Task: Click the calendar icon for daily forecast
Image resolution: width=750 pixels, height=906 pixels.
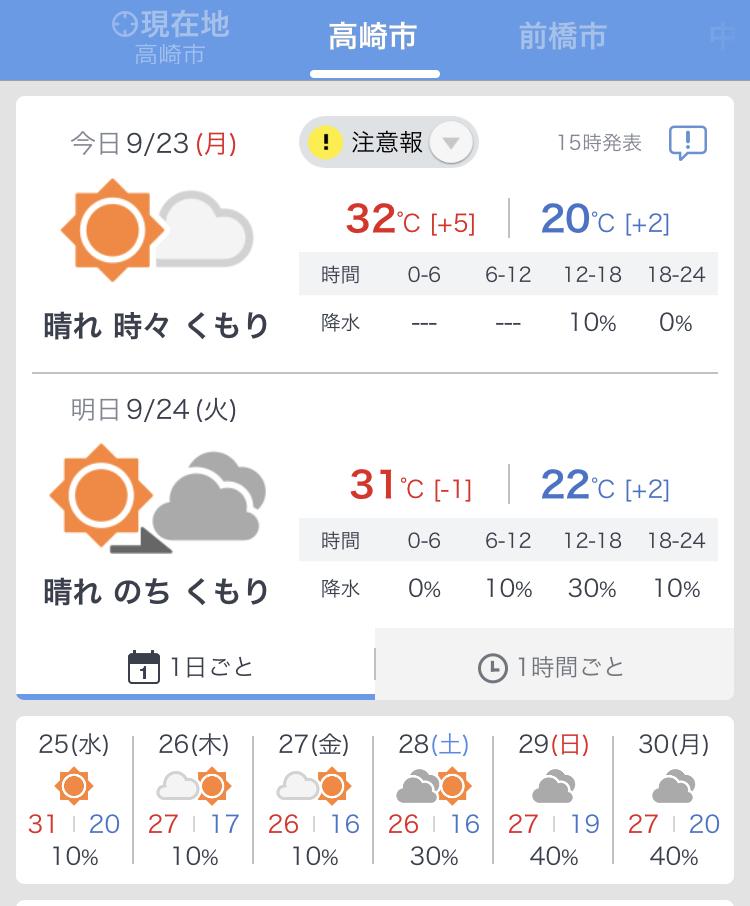Action: pos(144,666)
